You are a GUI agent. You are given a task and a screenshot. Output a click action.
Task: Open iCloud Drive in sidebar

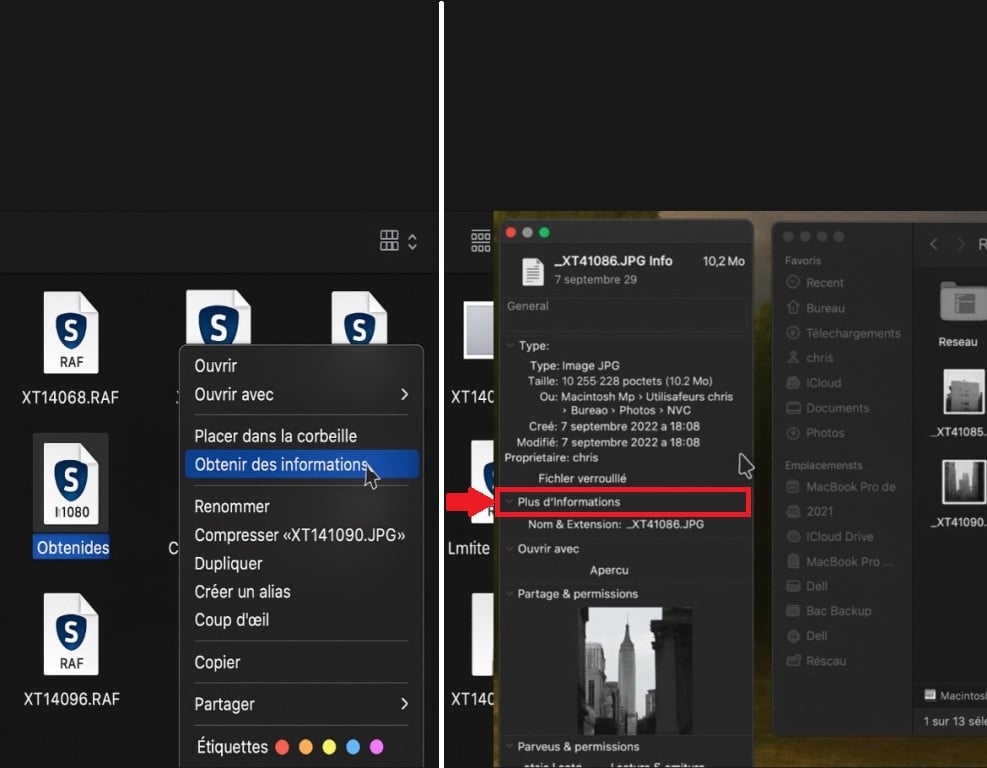pyautogui.click(x=839, y=536)
